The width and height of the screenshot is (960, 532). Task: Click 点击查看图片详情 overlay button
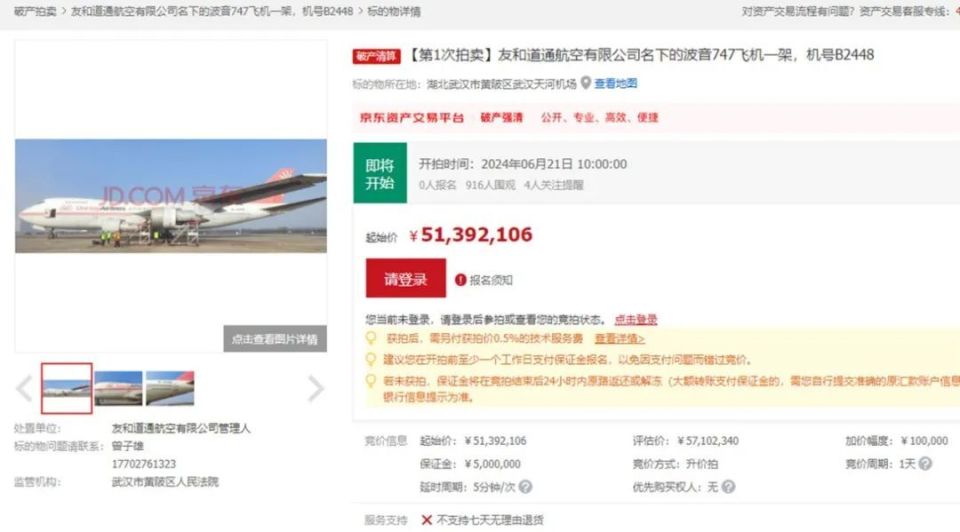(x=275, y=339)
